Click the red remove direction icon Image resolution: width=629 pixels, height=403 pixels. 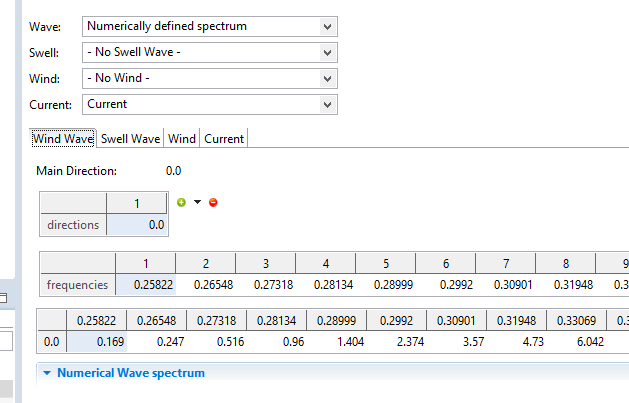(x=213, y=202)
